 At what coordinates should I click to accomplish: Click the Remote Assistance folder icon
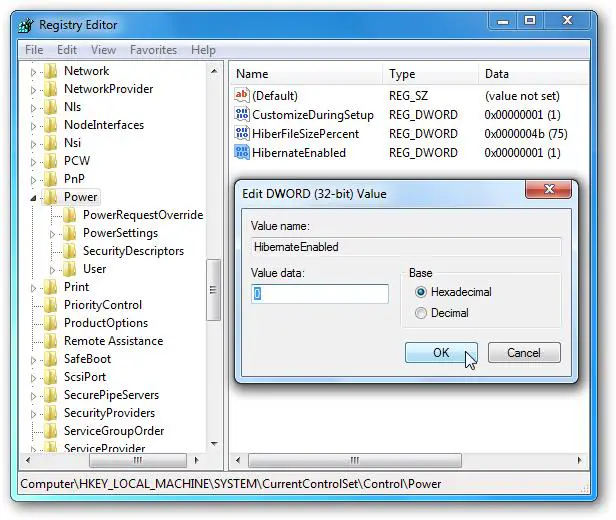tap(51, 341)
